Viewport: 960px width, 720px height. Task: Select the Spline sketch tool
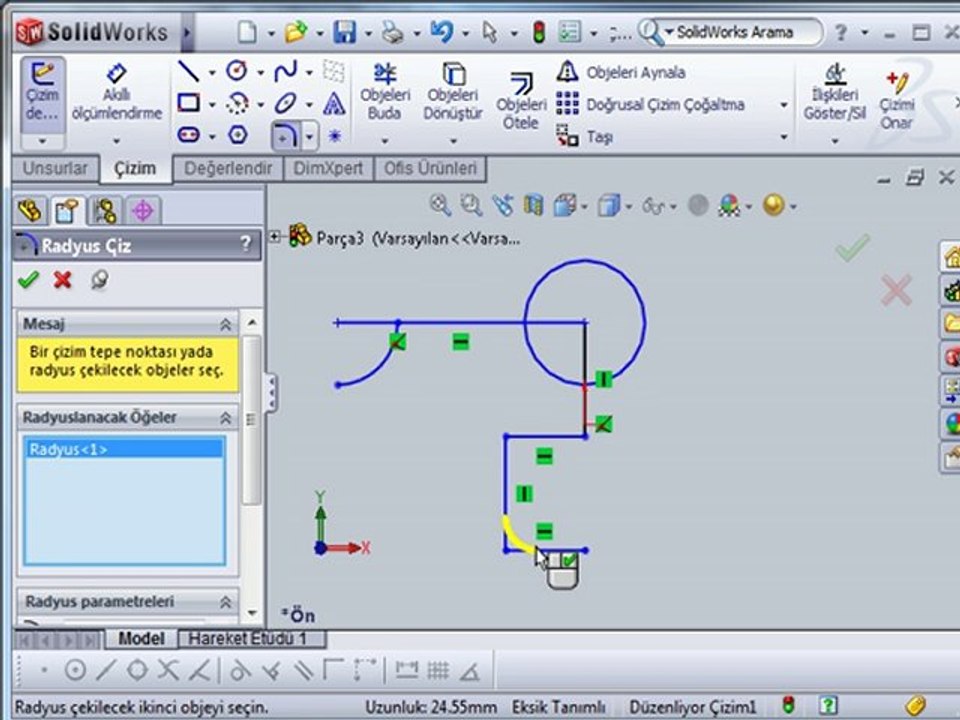286,71
